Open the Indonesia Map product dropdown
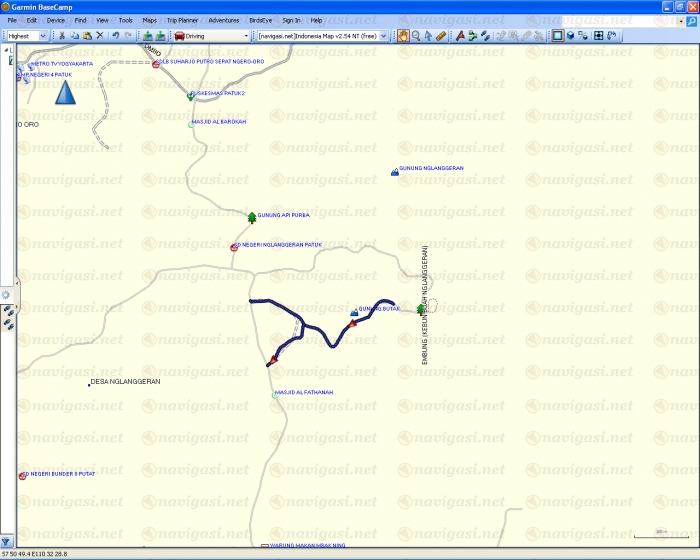Image resolution: width=700 pixels, height=560 pixels. (322, 36)
